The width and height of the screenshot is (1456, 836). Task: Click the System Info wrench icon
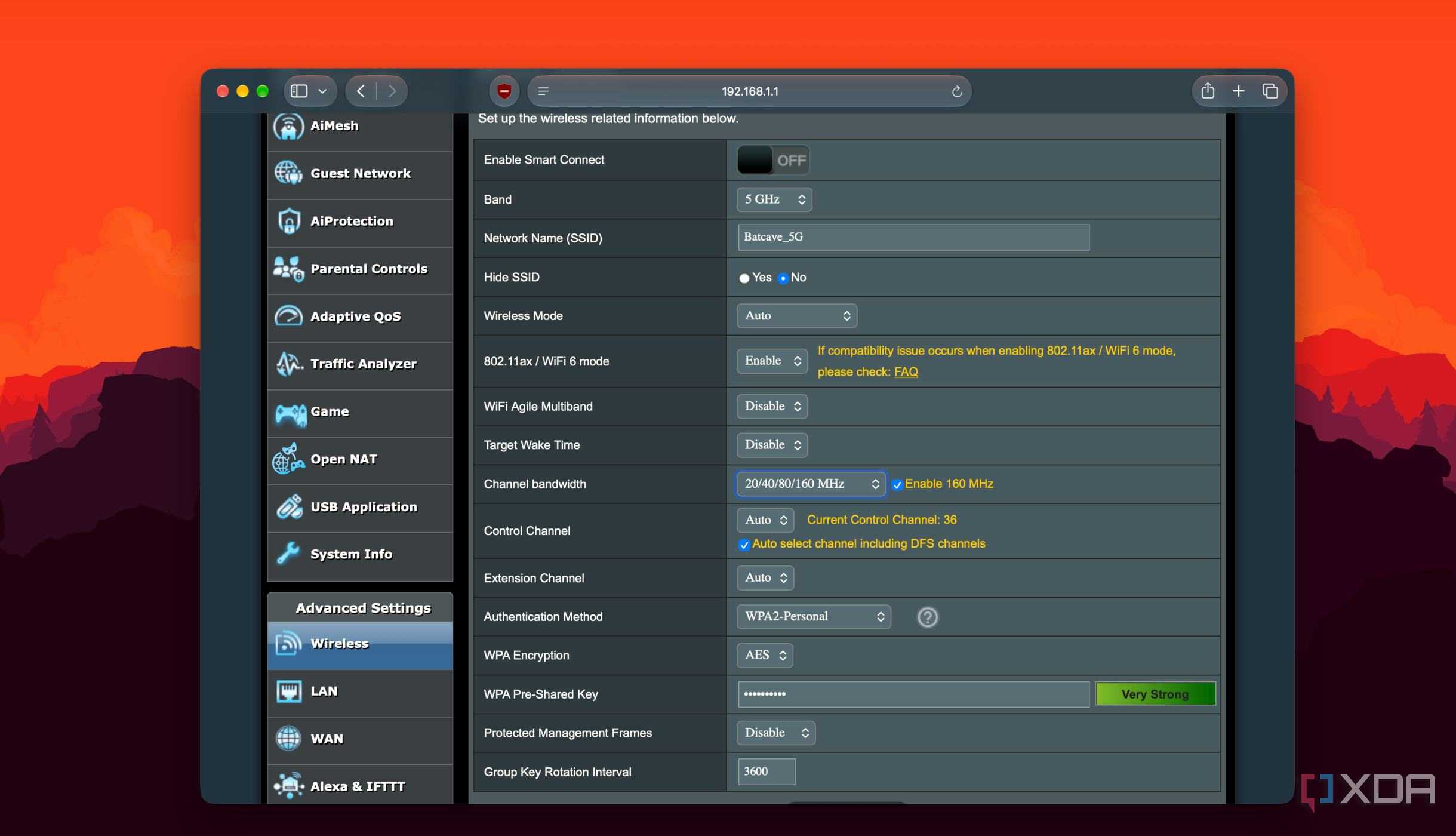coord(289,554)
